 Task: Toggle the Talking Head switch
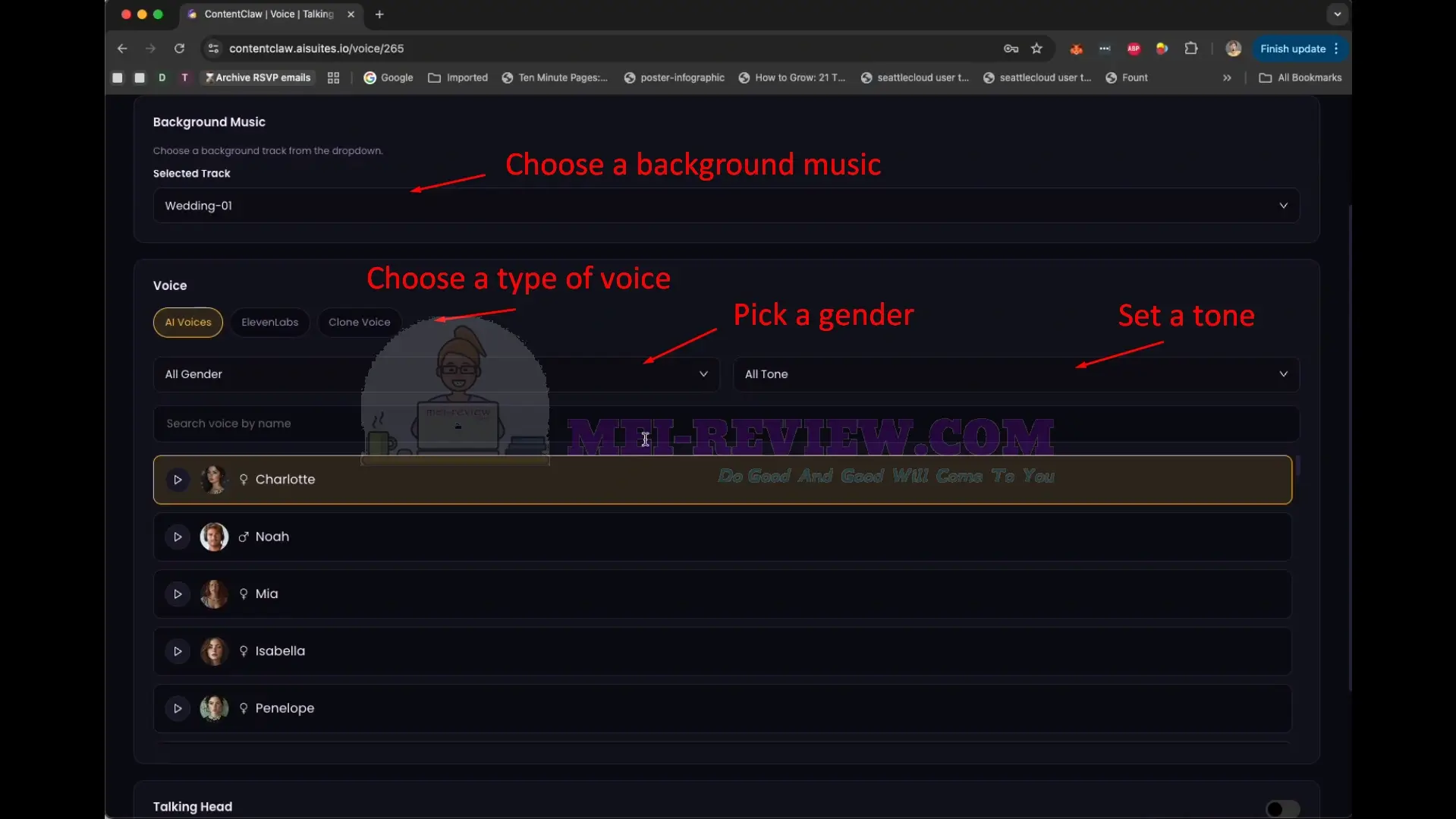click(x=1282, y=809)
